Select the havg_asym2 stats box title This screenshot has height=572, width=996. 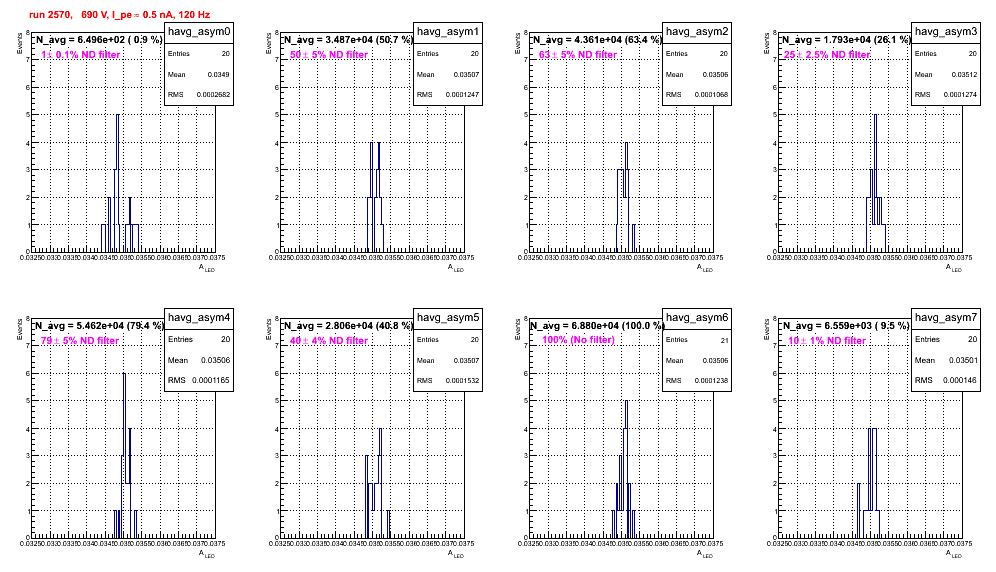[697, 31]
